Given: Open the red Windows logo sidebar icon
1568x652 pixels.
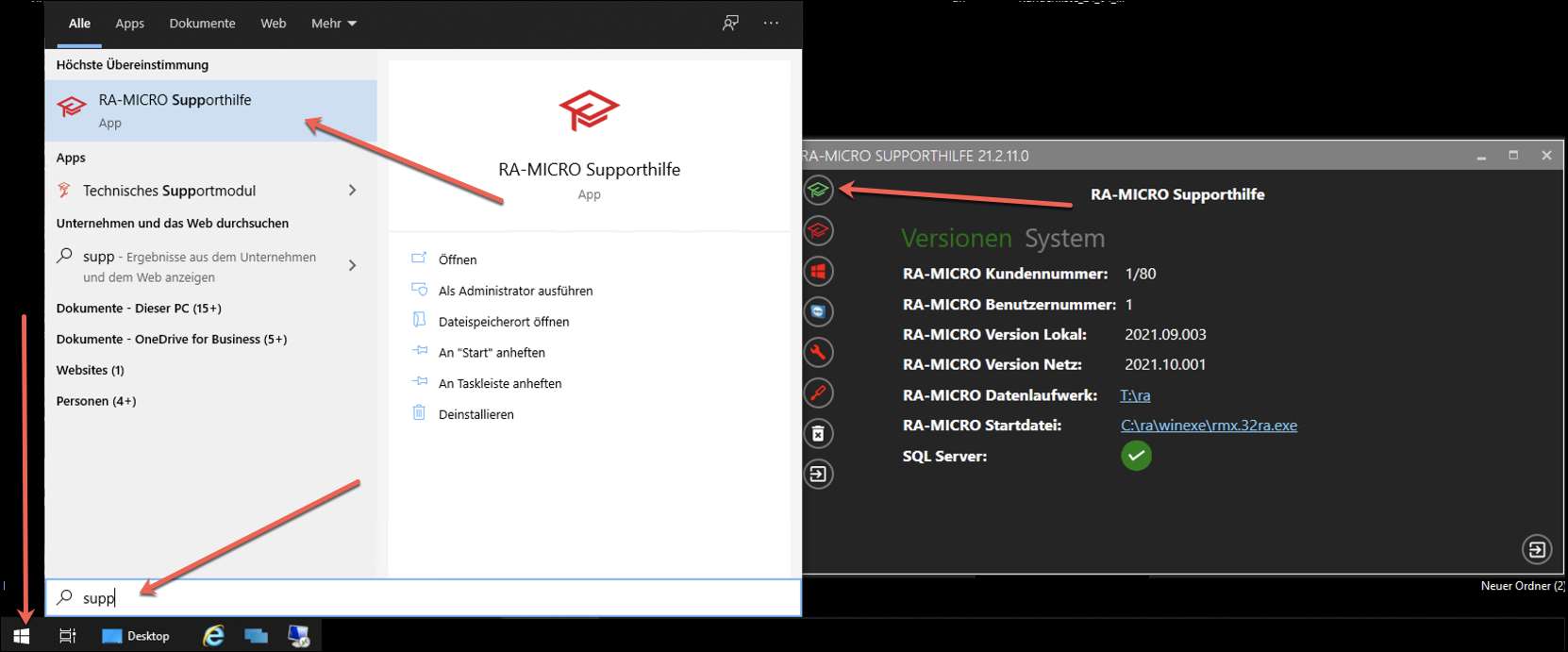Looking at the screenshot, I should pos(818,272).
